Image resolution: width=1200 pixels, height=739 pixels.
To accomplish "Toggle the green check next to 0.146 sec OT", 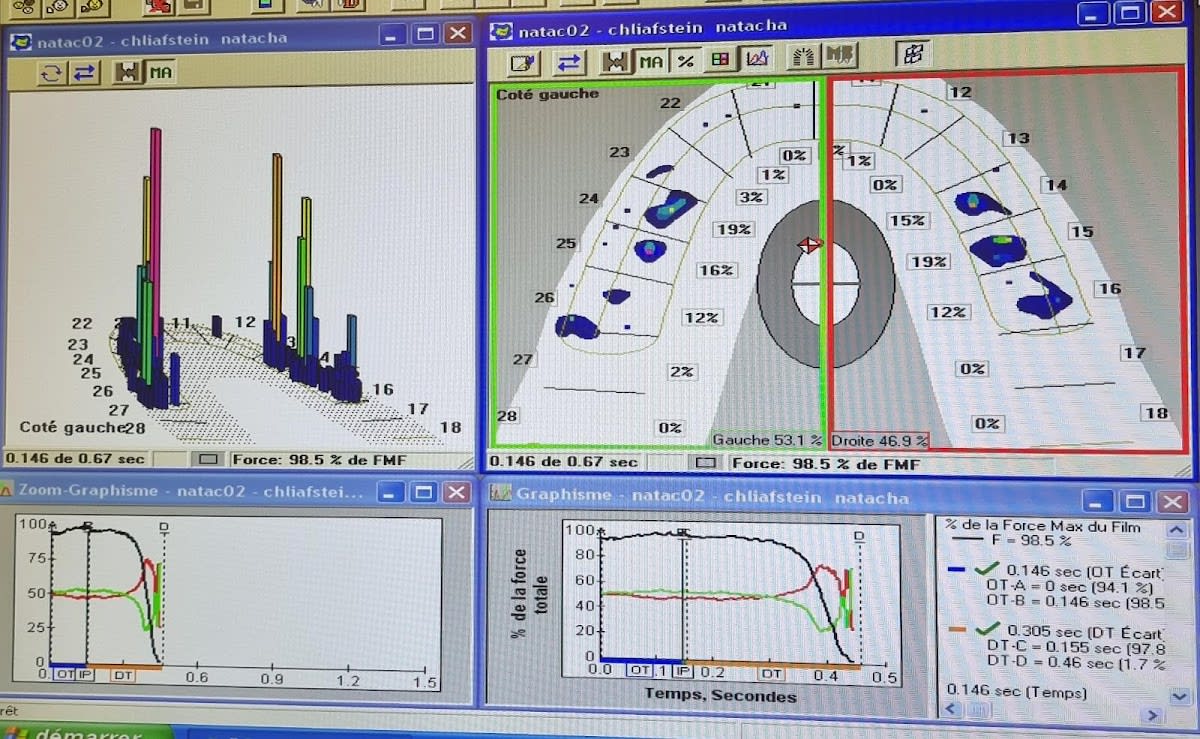I will [986, 571].
